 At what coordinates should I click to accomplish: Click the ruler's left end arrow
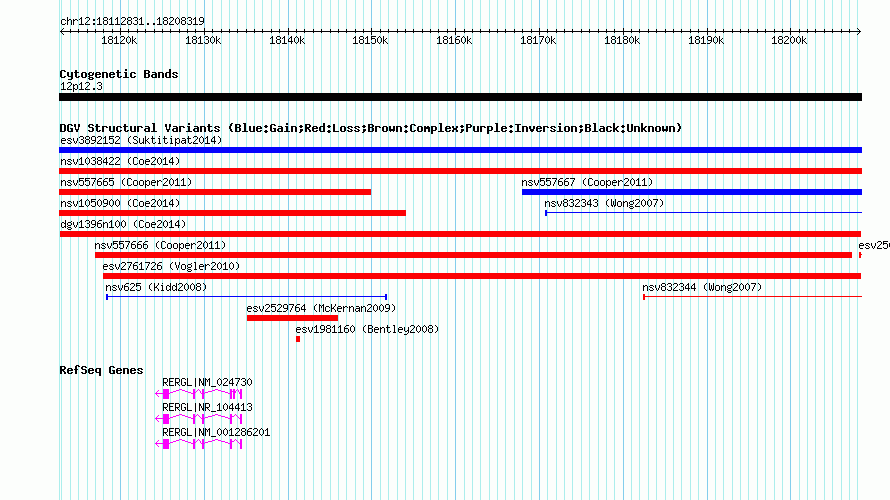[62, 32]
